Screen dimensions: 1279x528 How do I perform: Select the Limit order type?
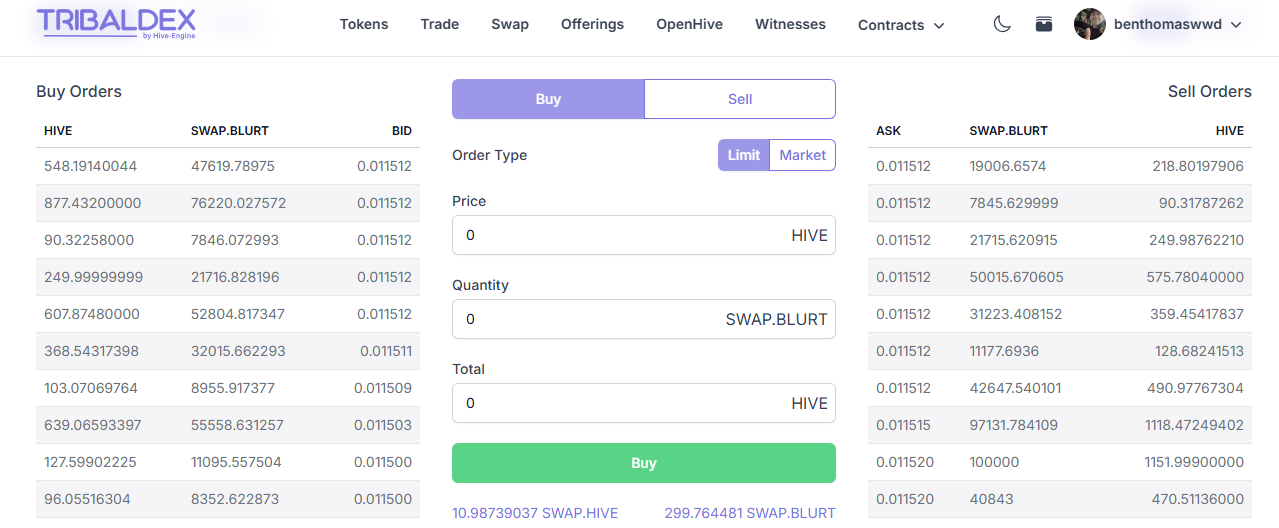click(744, 155)
